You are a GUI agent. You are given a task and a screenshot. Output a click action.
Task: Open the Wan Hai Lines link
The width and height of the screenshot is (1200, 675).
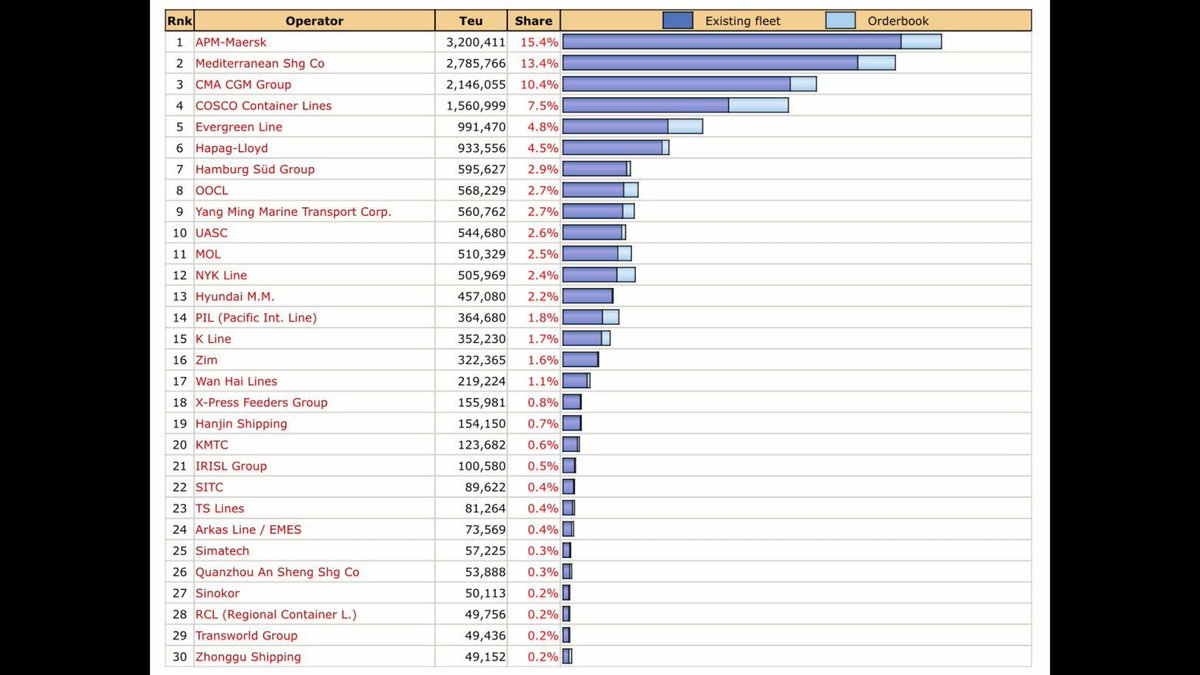tap(236, 381)
